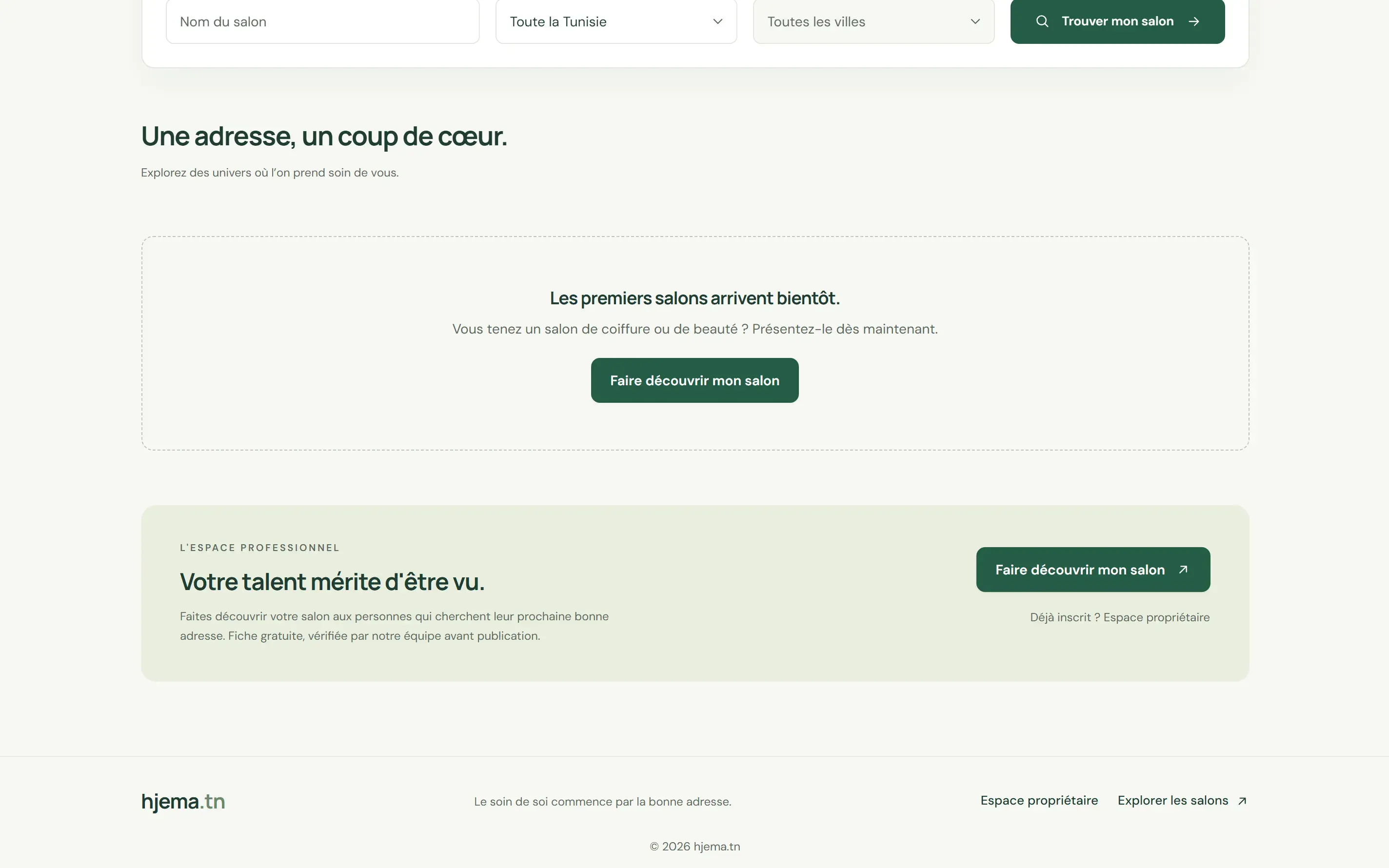The image size is (1389, 868).
Task: Follow the Explorer les salons footer link
Action: [1182, 800]
